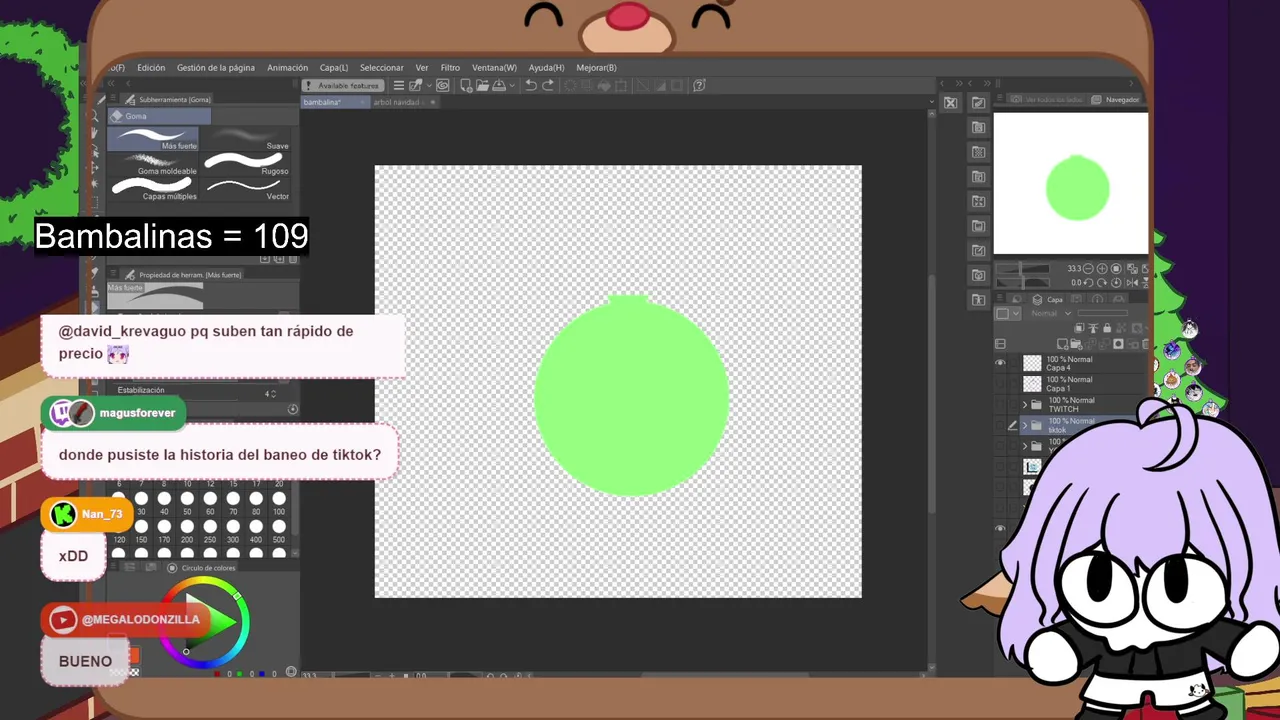
Task: Collapse the left panel with double-chevron icon
Action: 113,85
